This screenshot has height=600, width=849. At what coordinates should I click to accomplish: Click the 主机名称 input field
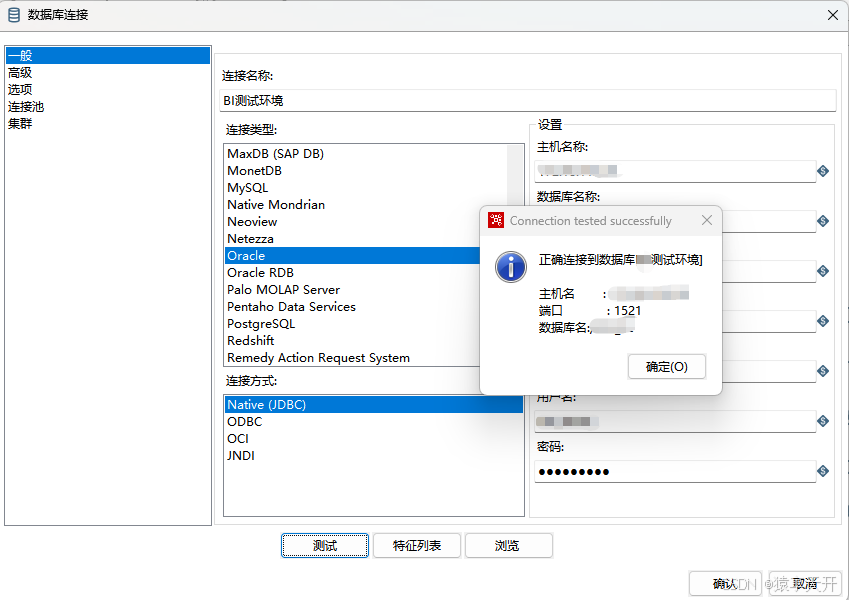(x=675, y=171)
